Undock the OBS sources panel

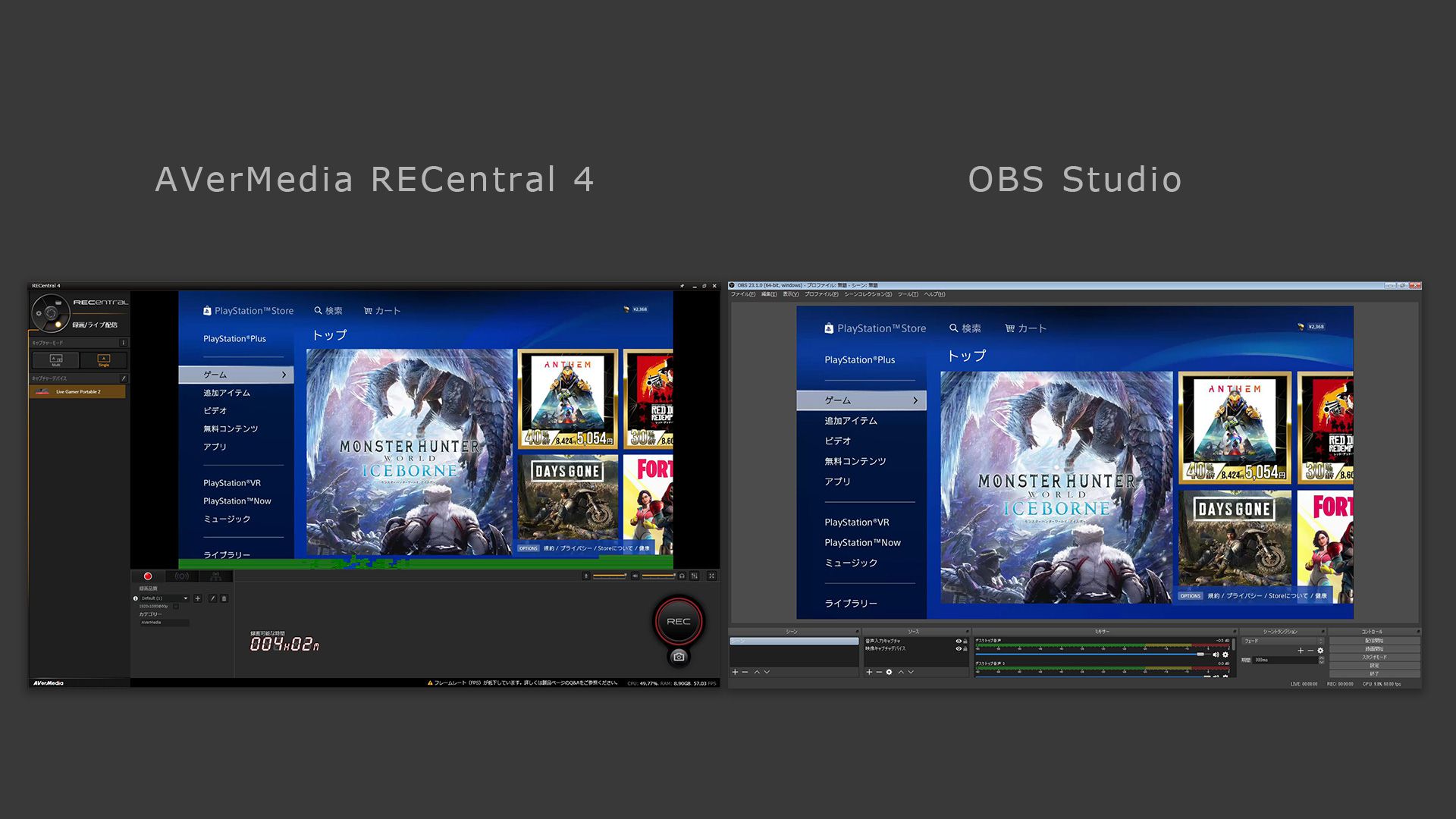pyautogui.click(x=967, y=632)
